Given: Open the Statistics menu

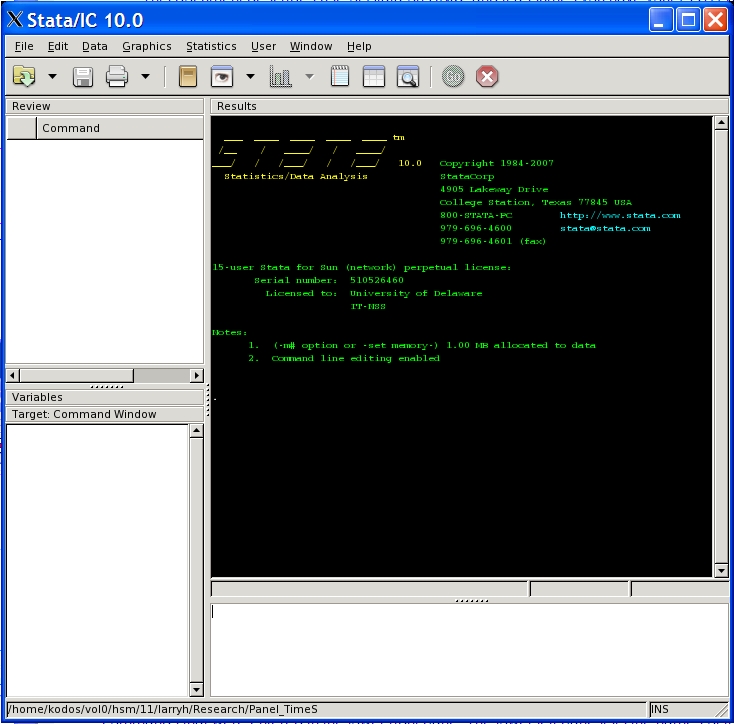Looking at the screenshot, I should coord(211,46).
